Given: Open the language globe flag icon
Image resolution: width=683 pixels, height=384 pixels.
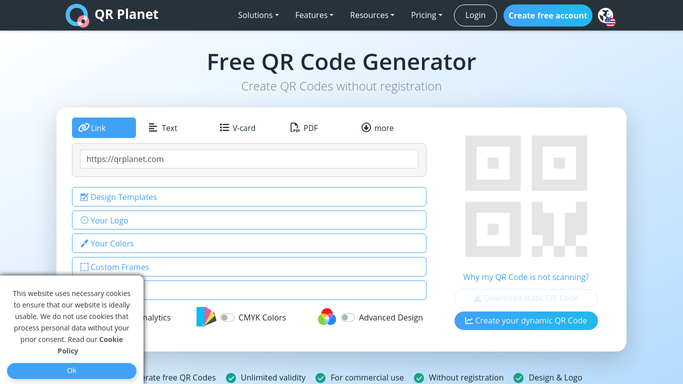Looking at the screenshot, I should point(606,16).
